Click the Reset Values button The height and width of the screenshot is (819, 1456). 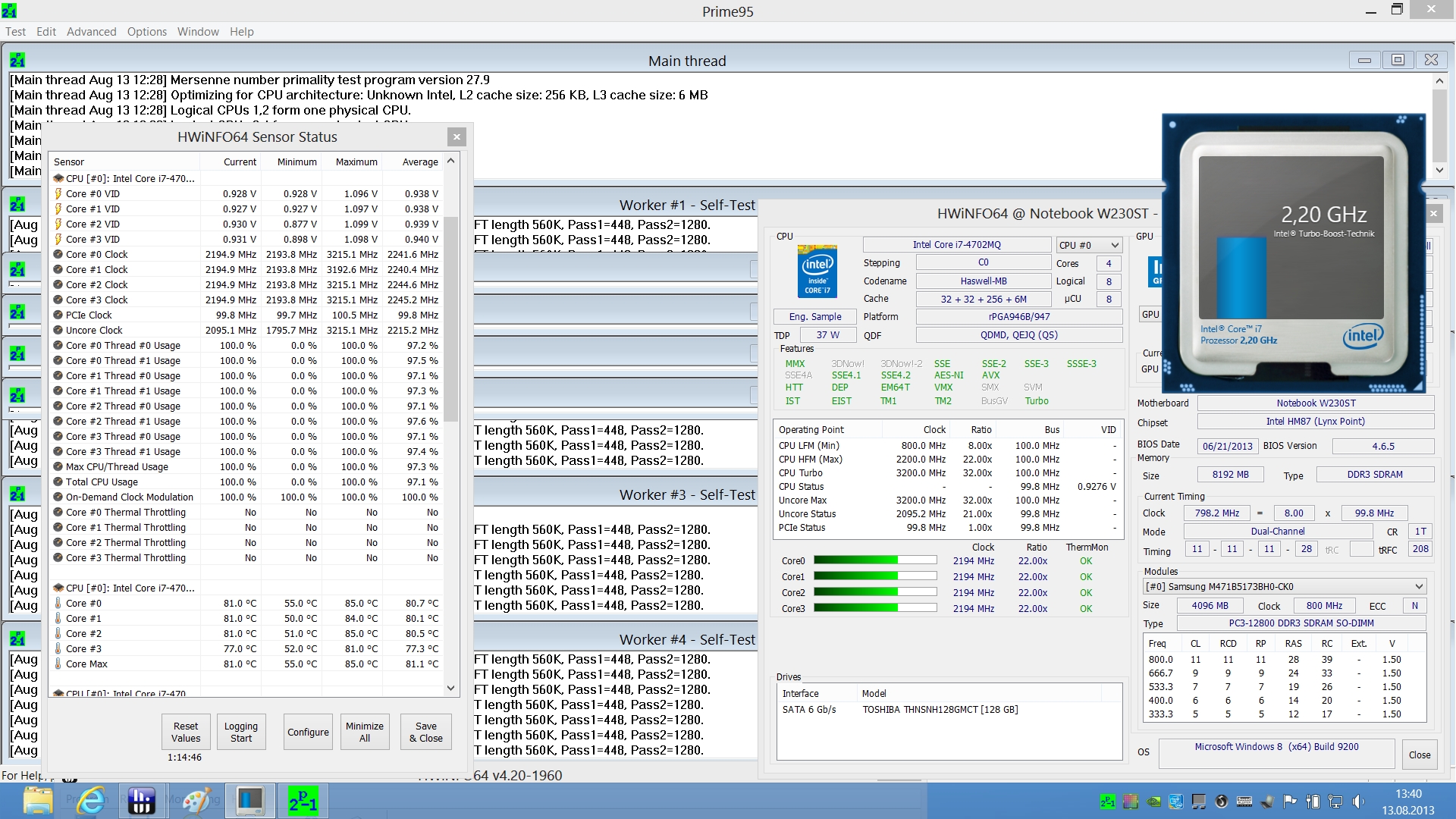186,732
